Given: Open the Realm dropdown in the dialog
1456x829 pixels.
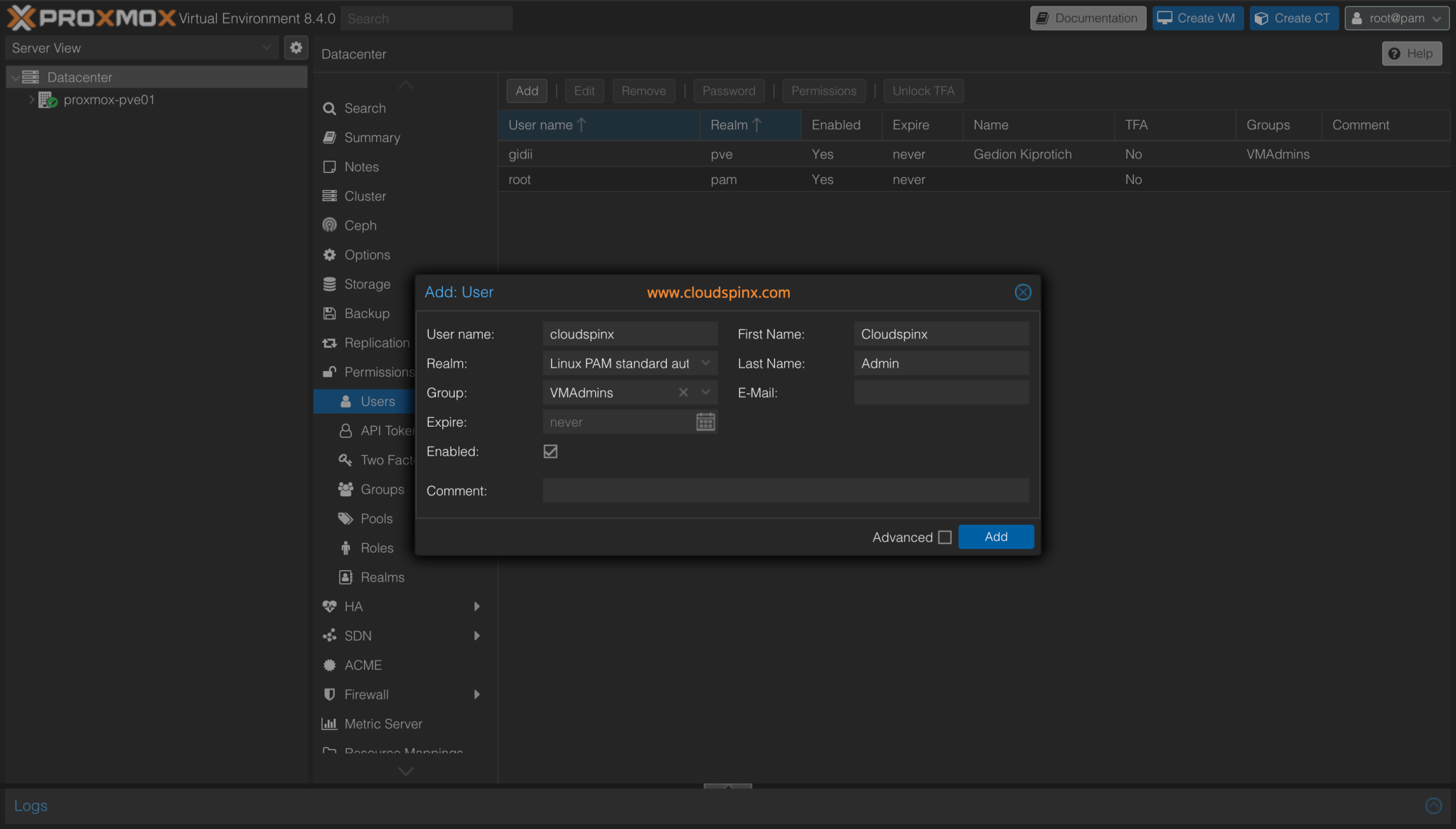Looking at the screenshot, I should tap(705, 363).
